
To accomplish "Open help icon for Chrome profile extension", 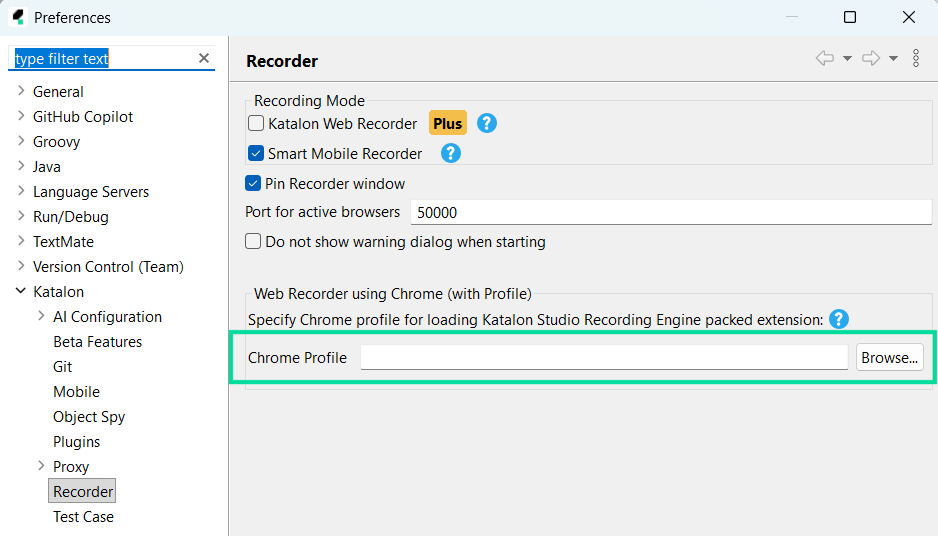I will click(839, 319).
